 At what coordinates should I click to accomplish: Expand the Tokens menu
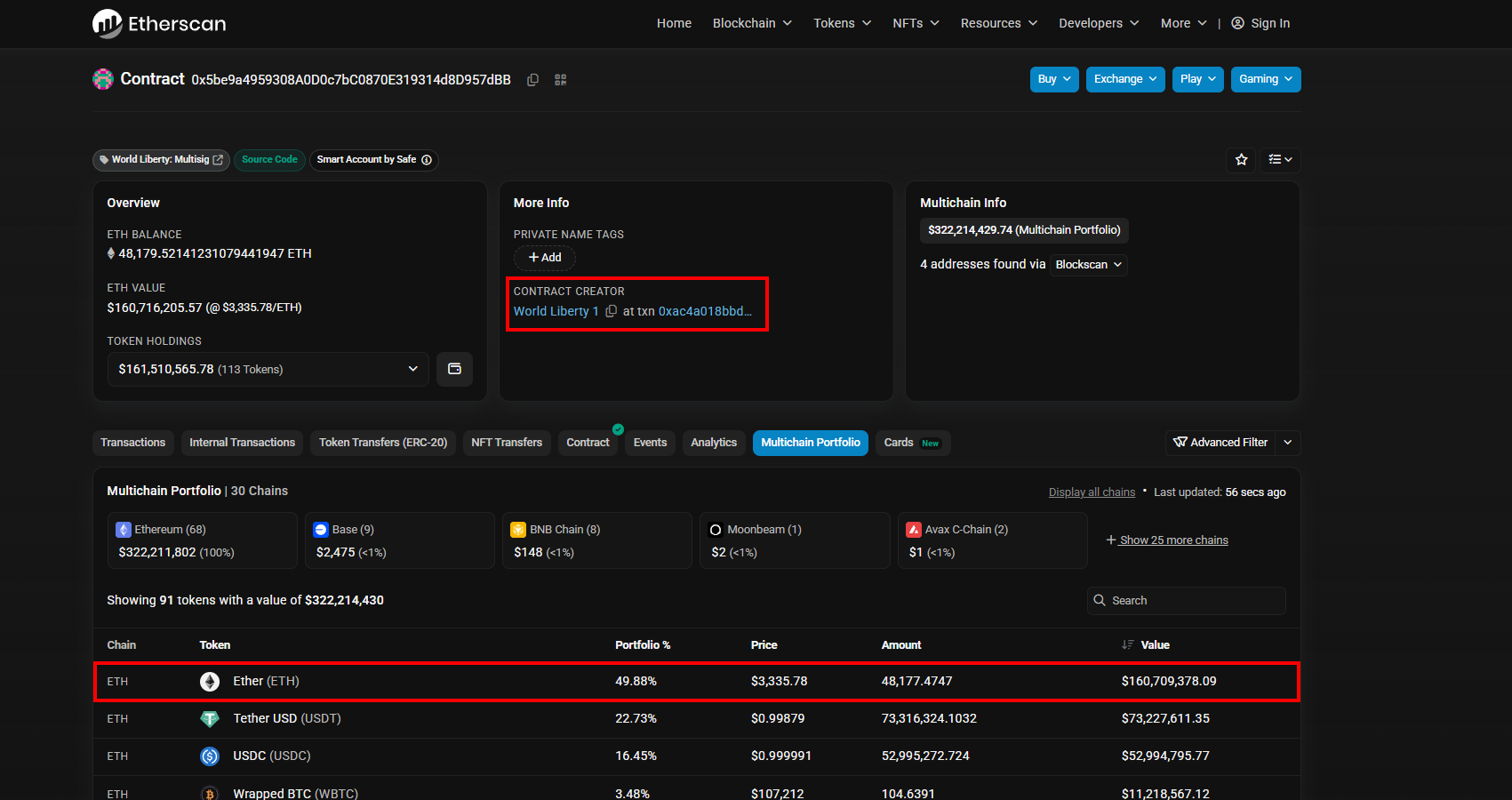click(x=843, y=23)
